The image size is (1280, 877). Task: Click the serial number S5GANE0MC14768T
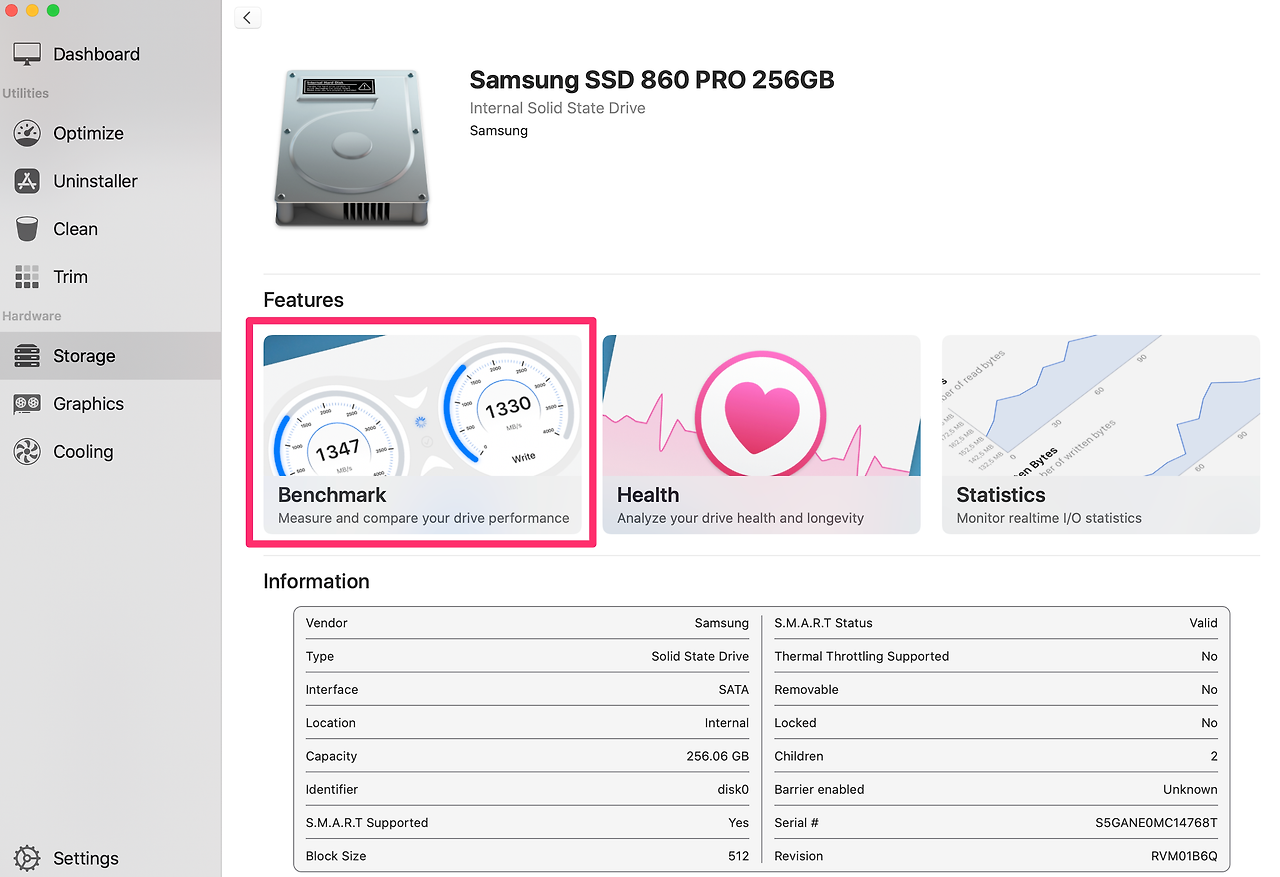tap(1157, 823)
